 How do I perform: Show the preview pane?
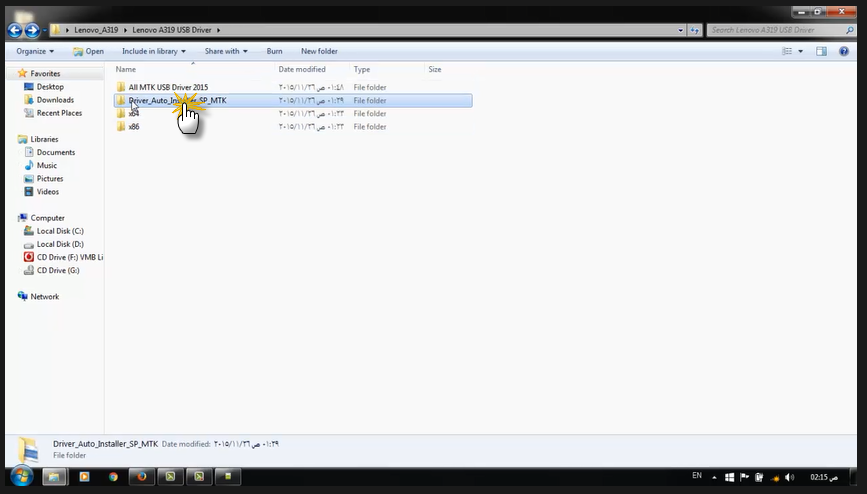(821, 51)
